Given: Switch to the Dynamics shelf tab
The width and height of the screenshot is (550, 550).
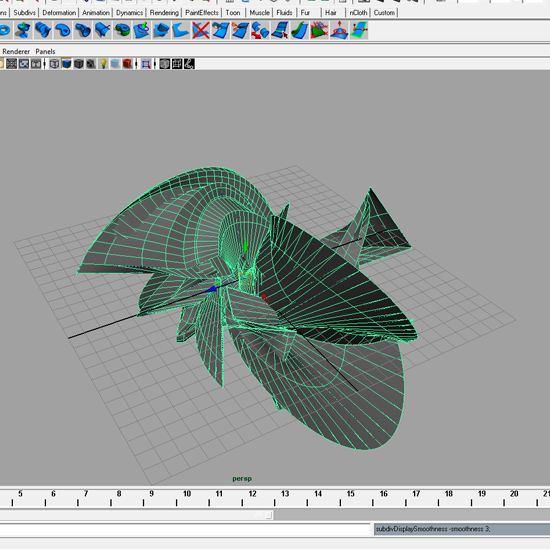Looking at the screenshot, I should click(x=129, y=13).
